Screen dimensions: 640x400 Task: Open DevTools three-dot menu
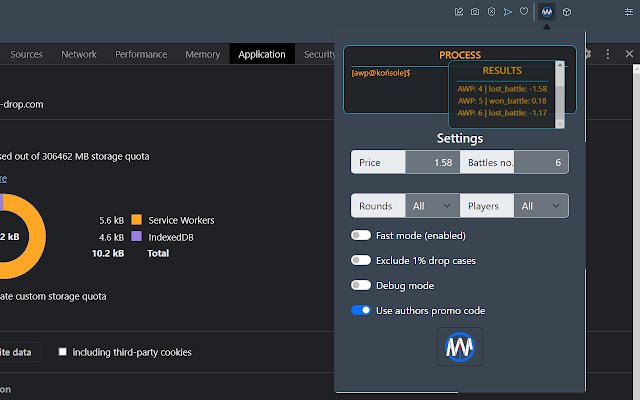[x=608, y=54]
